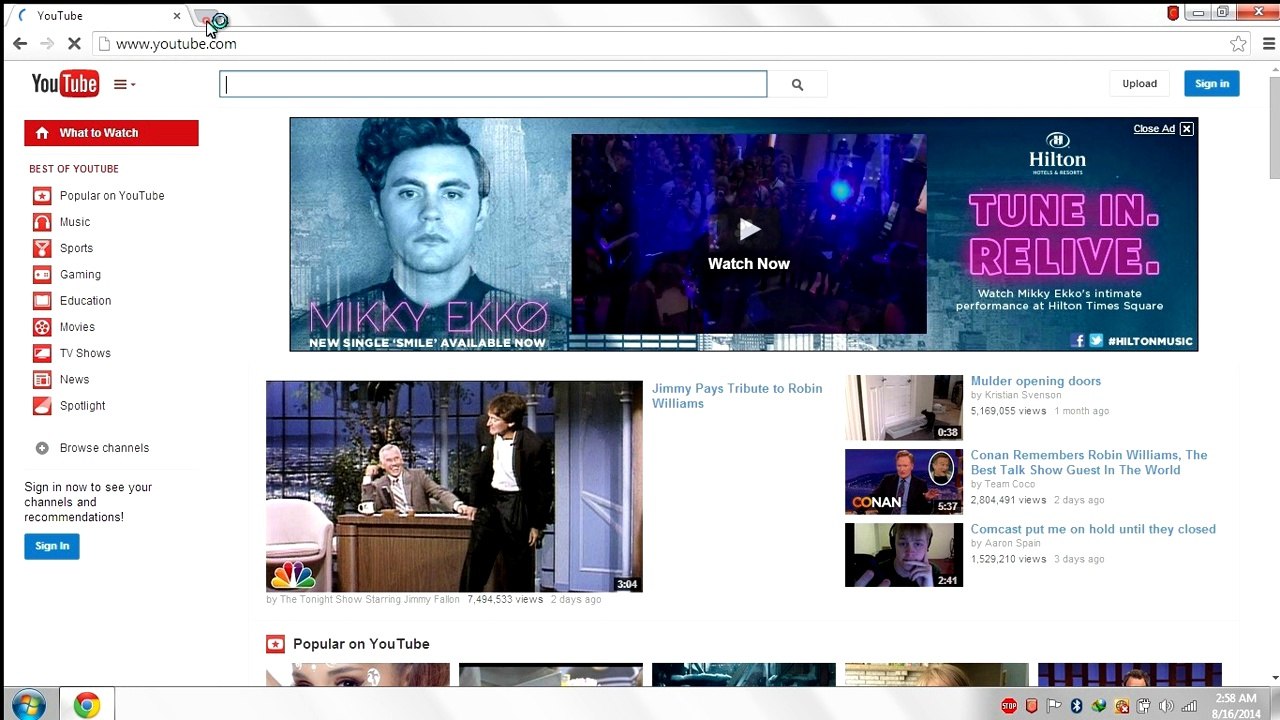The width and height of the screenshot is (1280, 720).
Task: Click the Close Ad X icon
Action: (1187, 129)
